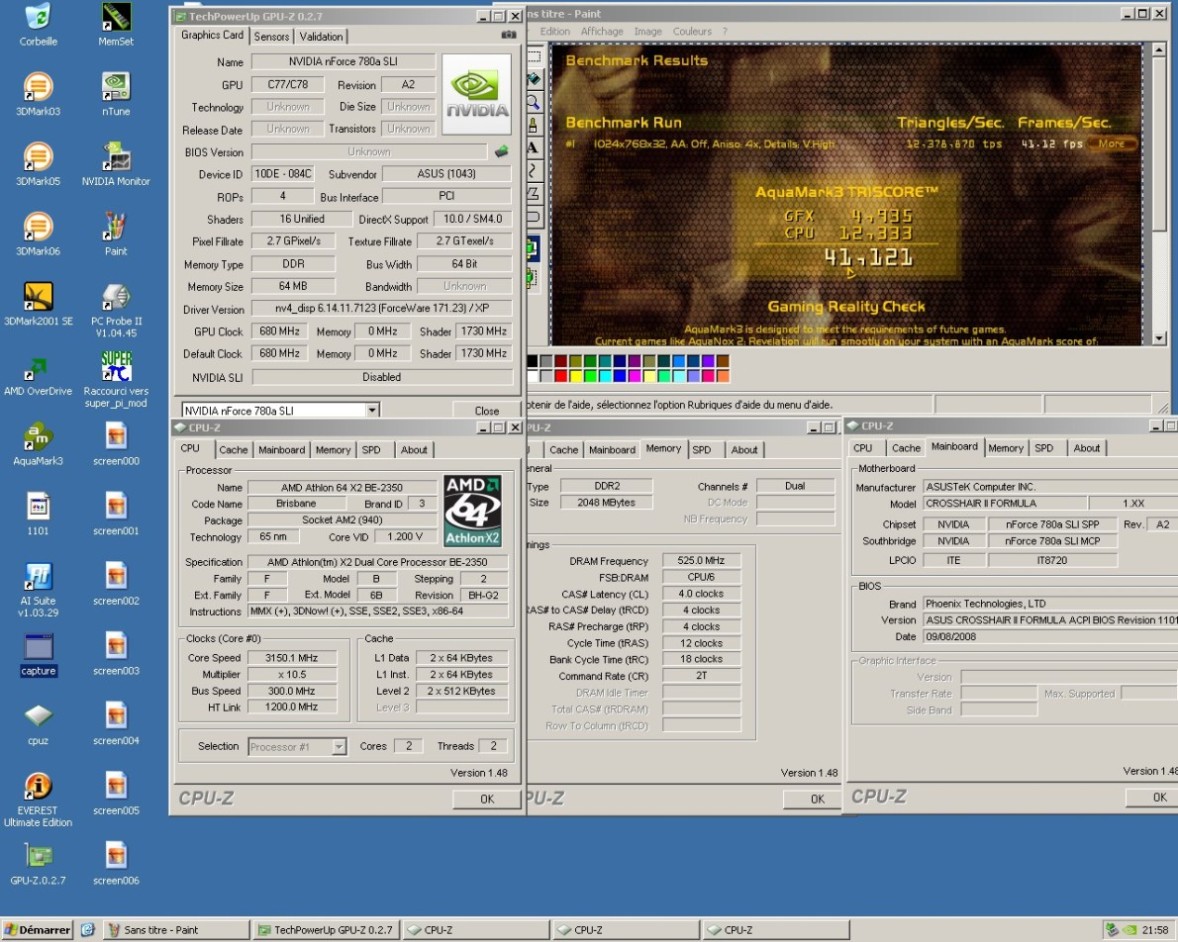The image size is (1178, 942).
Task: Open the Affichage menu in Paint
Action: 602,32
